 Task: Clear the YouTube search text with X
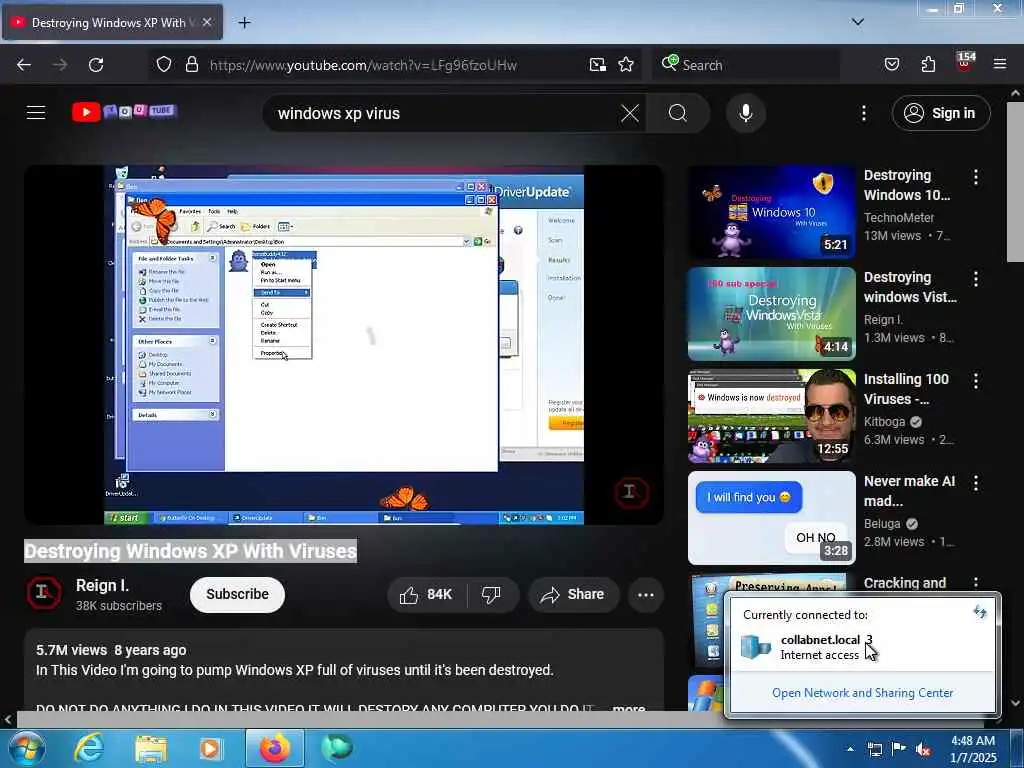coord(630,113)
